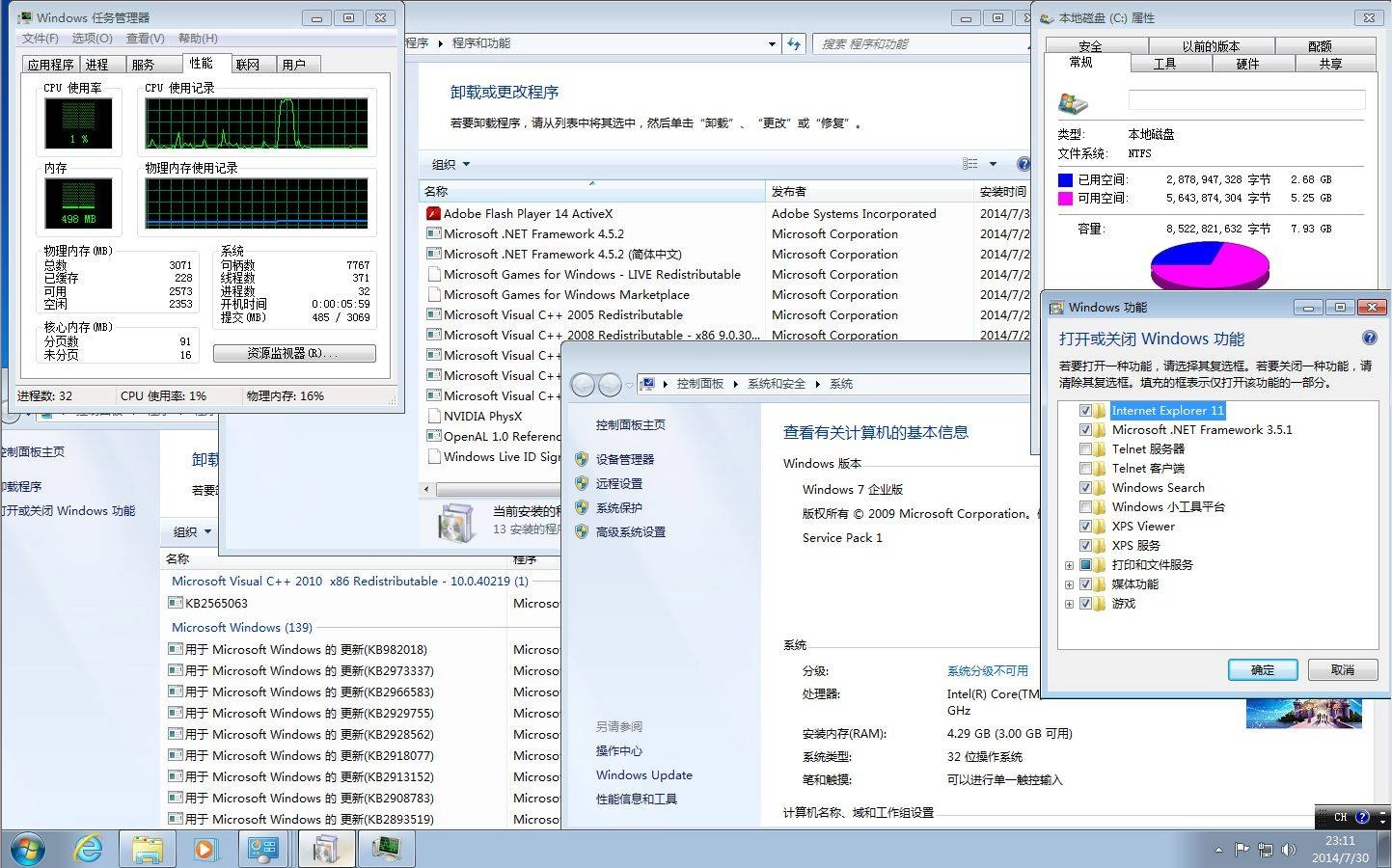Image resolution: width=1392 pixels, height=868 pixels.
Task: Click 确定 in Windows 功能 dialog
Action: pos(1262,670)
